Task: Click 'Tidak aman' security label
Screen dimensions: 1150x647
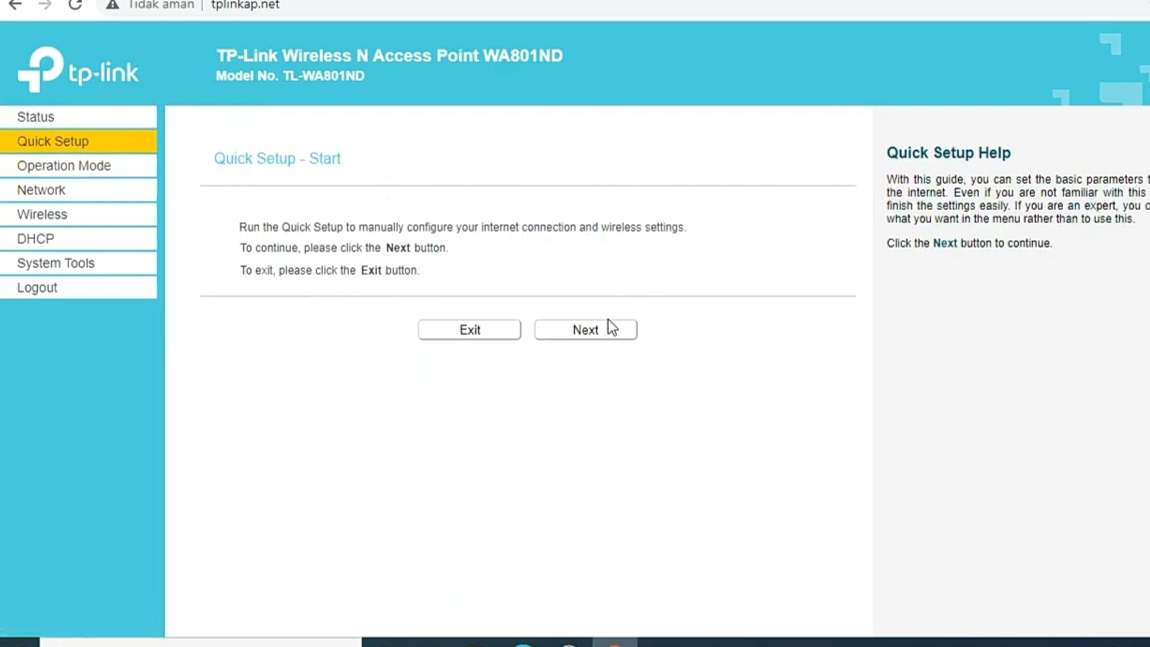Action: point(161,5)
